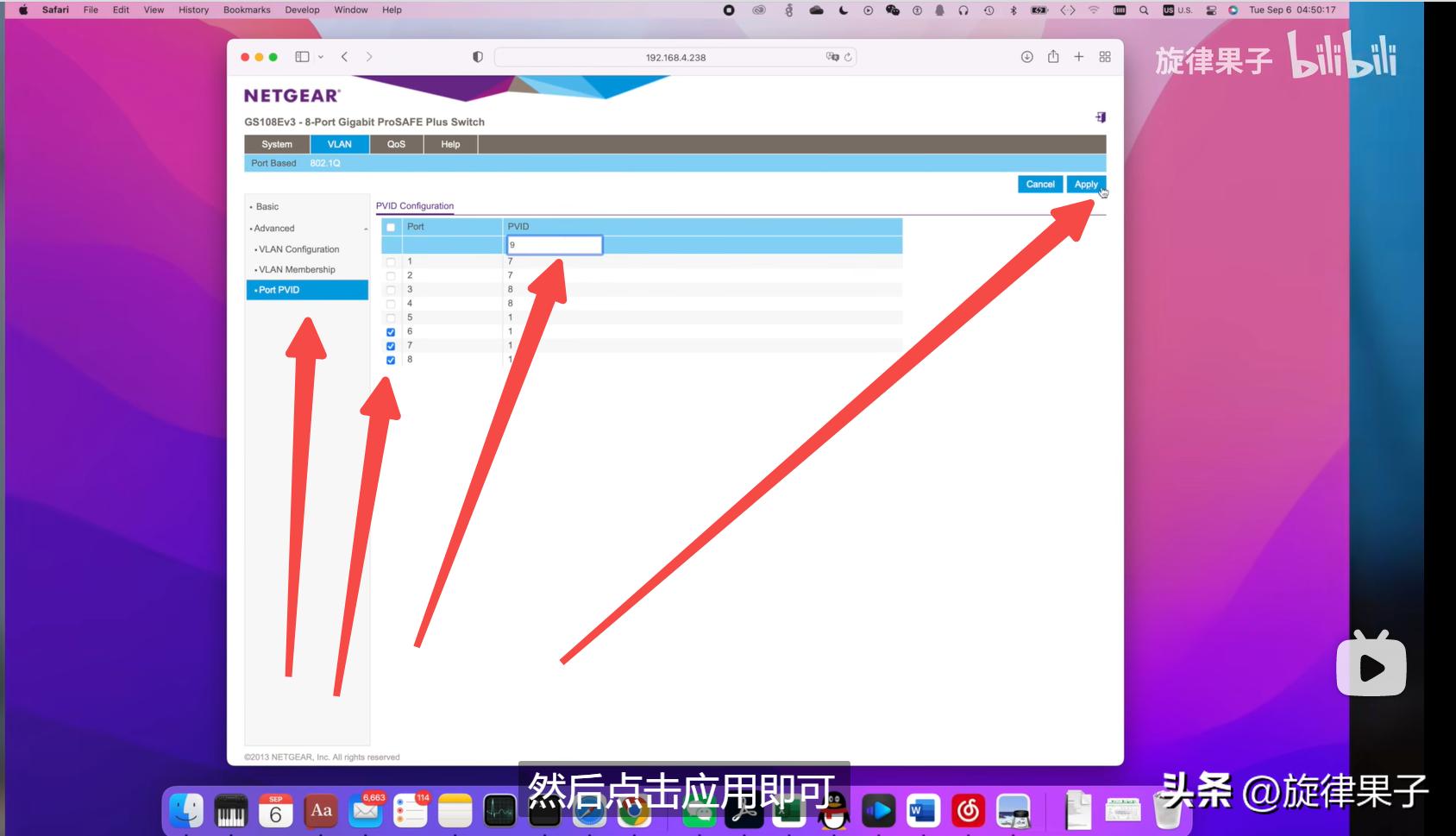The width and height of the screenshot is (1456, 836).
Task: Uncheck the box for port 6
Action: pos(391,332)
